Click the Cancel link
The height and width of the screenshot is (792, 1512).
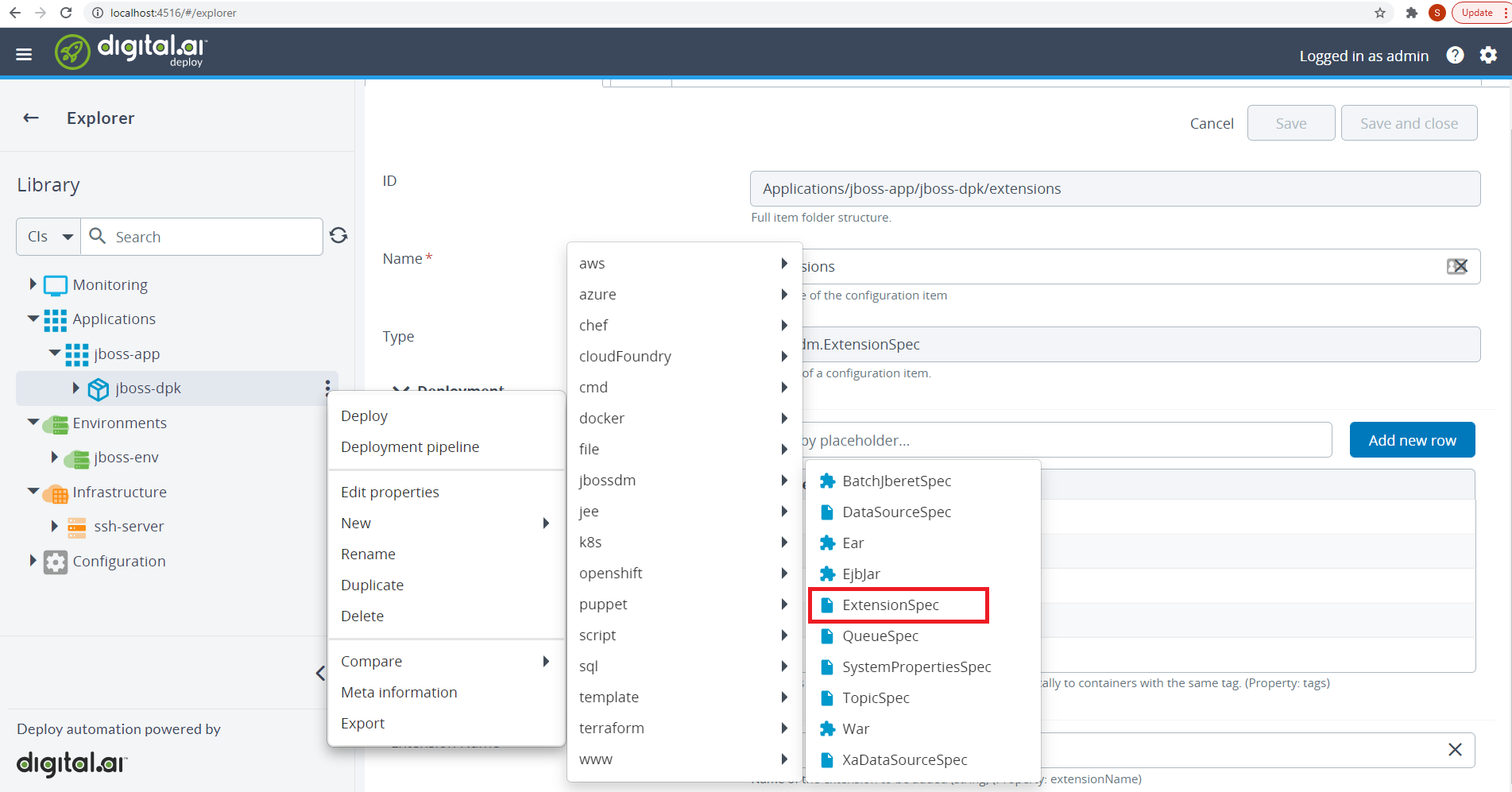tap(1212, 123)
